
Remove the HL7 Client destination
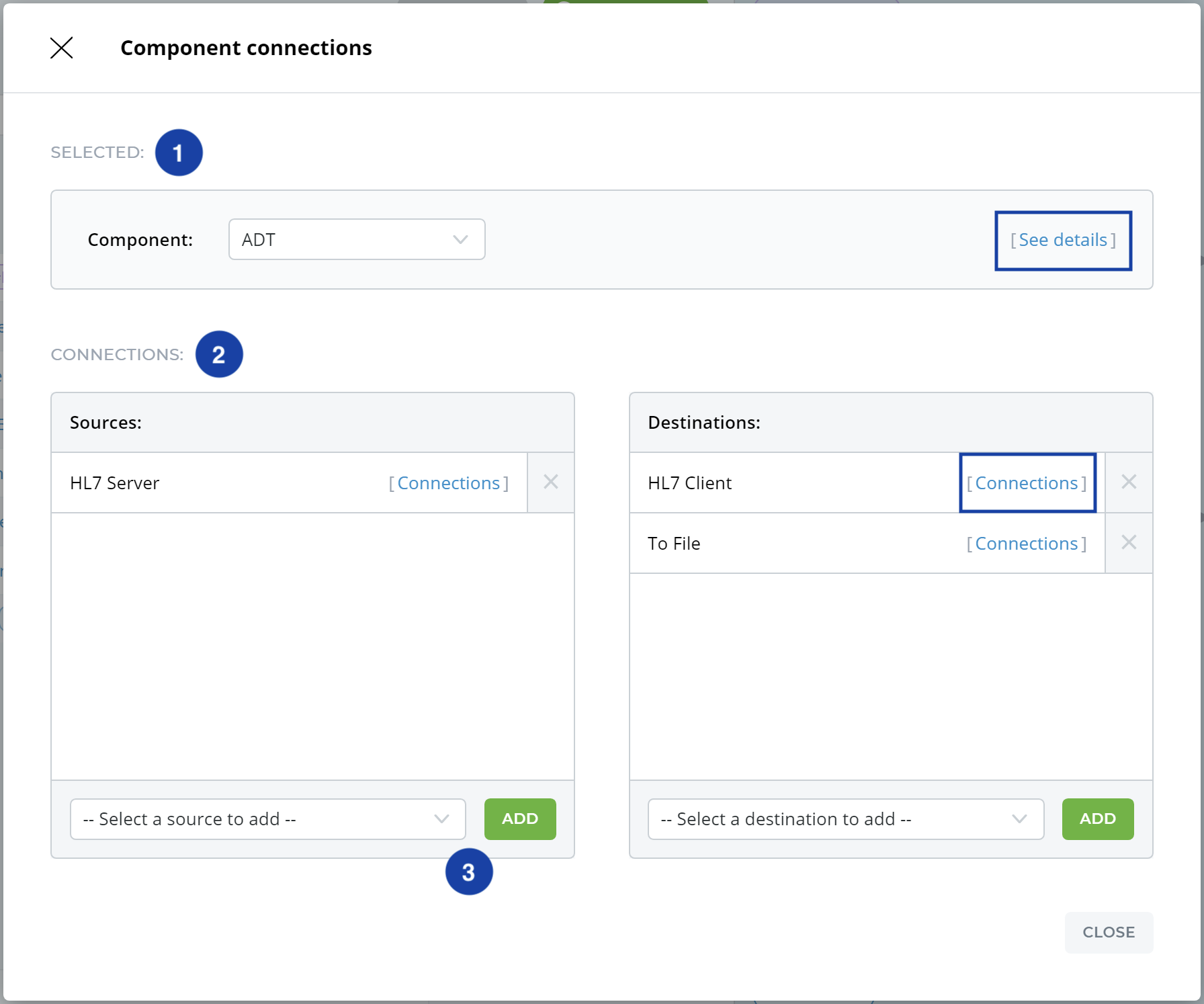1129,482
